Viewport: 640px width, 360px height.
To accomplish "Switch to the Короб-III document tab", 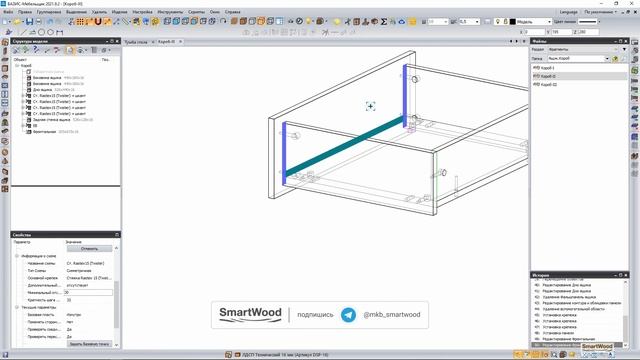I will click(167, 42).
